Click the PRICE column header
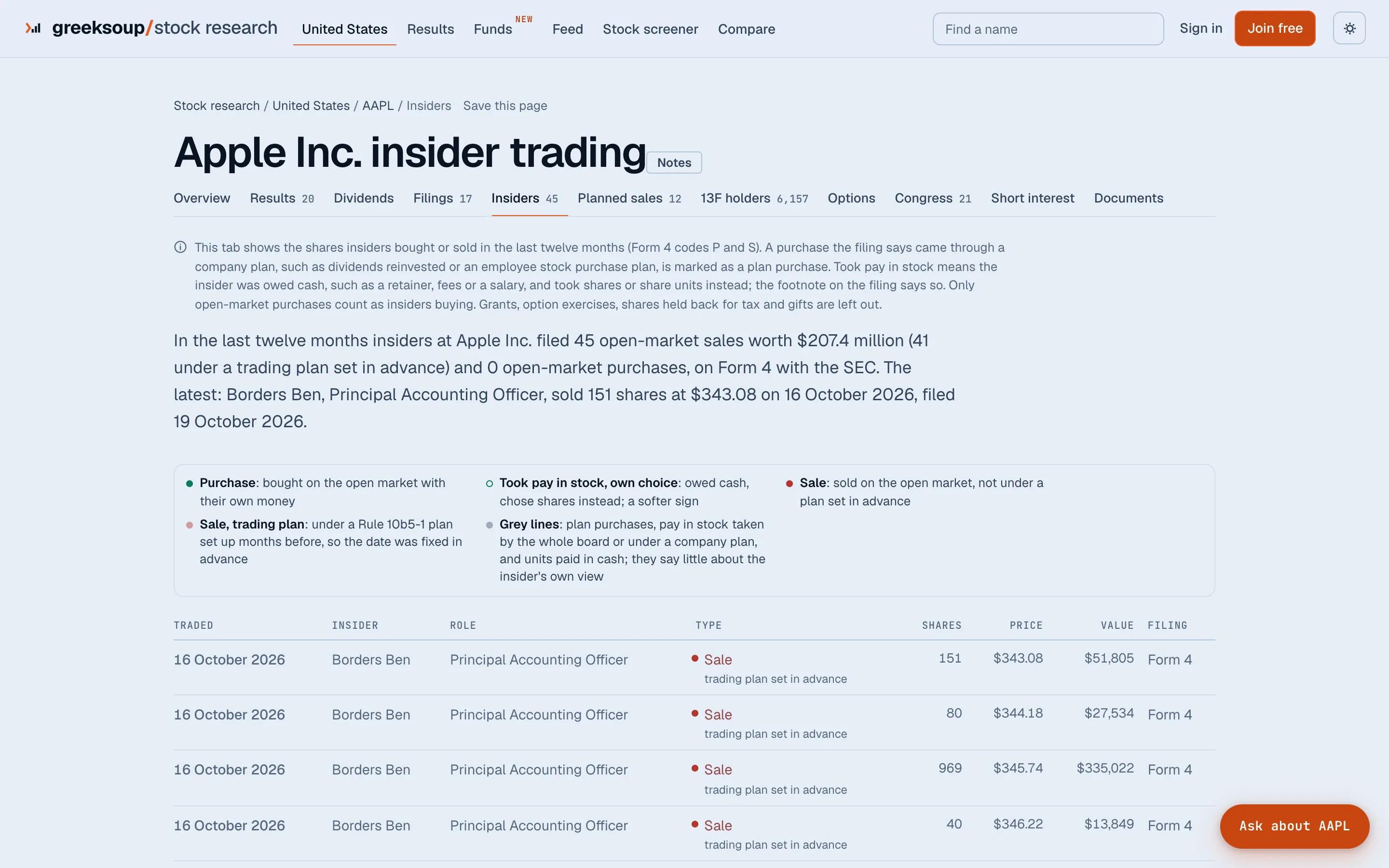Image resolution: width=1389 pixels, height=868 pixels. pos(1026,625)
